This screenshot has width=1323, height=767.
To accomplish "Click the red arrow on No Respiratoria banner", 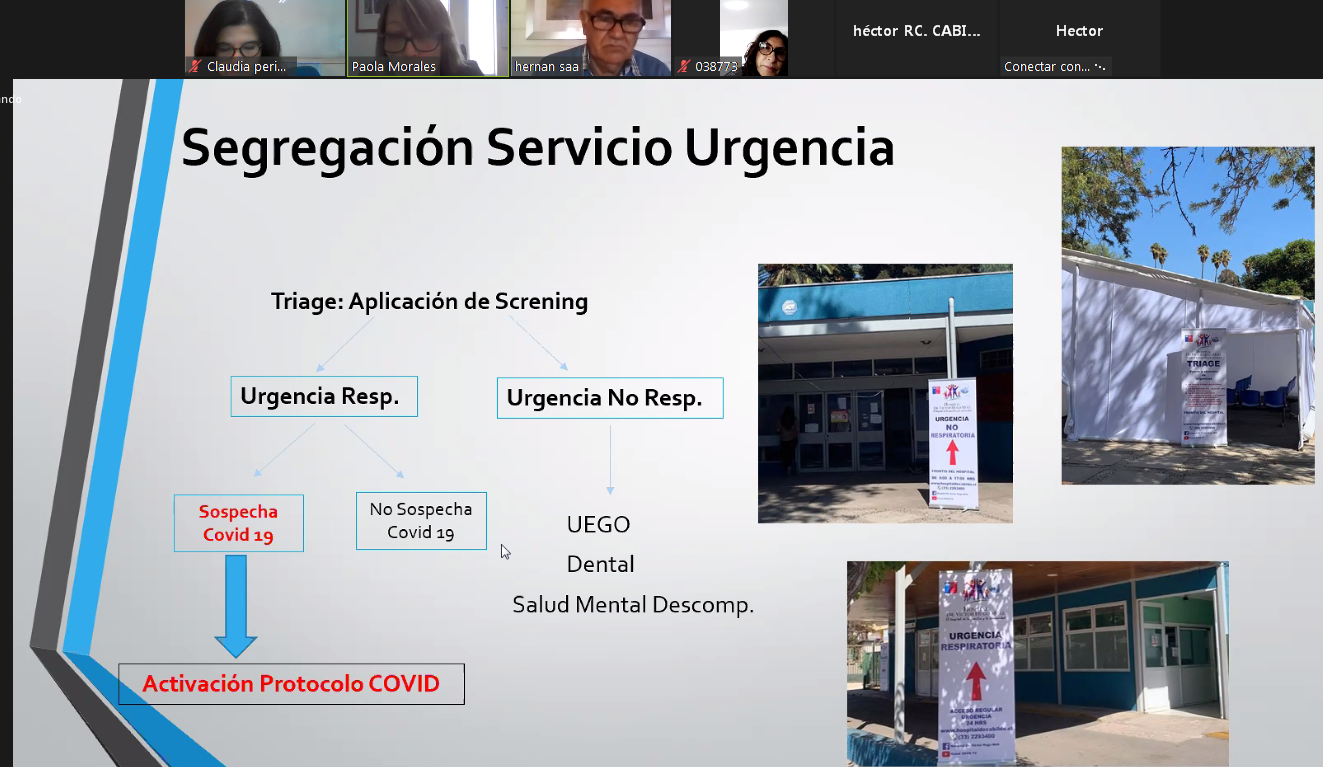I will tap(952, 451).
